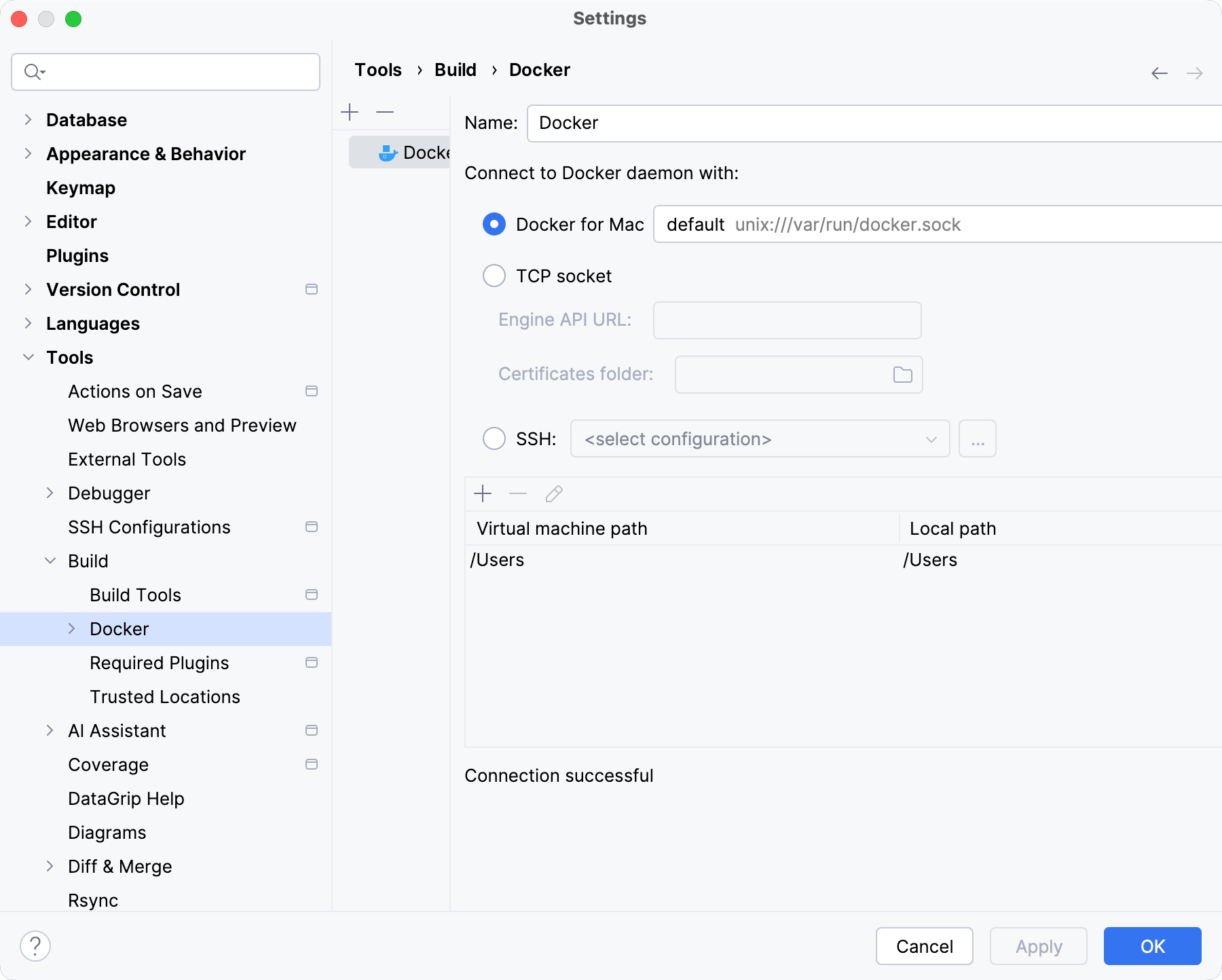This screenshot has height=980, width=1222.
Task: Open help using question mark icon
Action: 35,945
